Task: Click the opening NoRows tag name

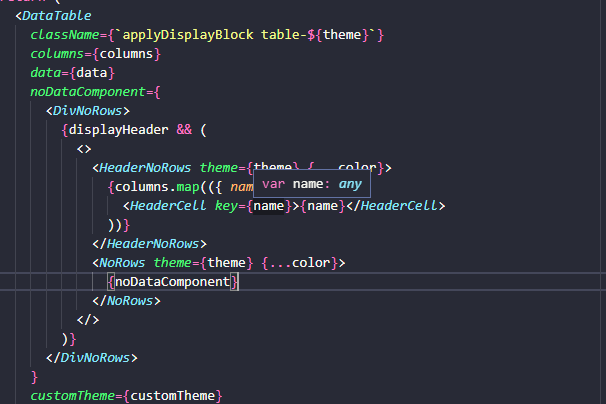Action: (x=122, y=263)
